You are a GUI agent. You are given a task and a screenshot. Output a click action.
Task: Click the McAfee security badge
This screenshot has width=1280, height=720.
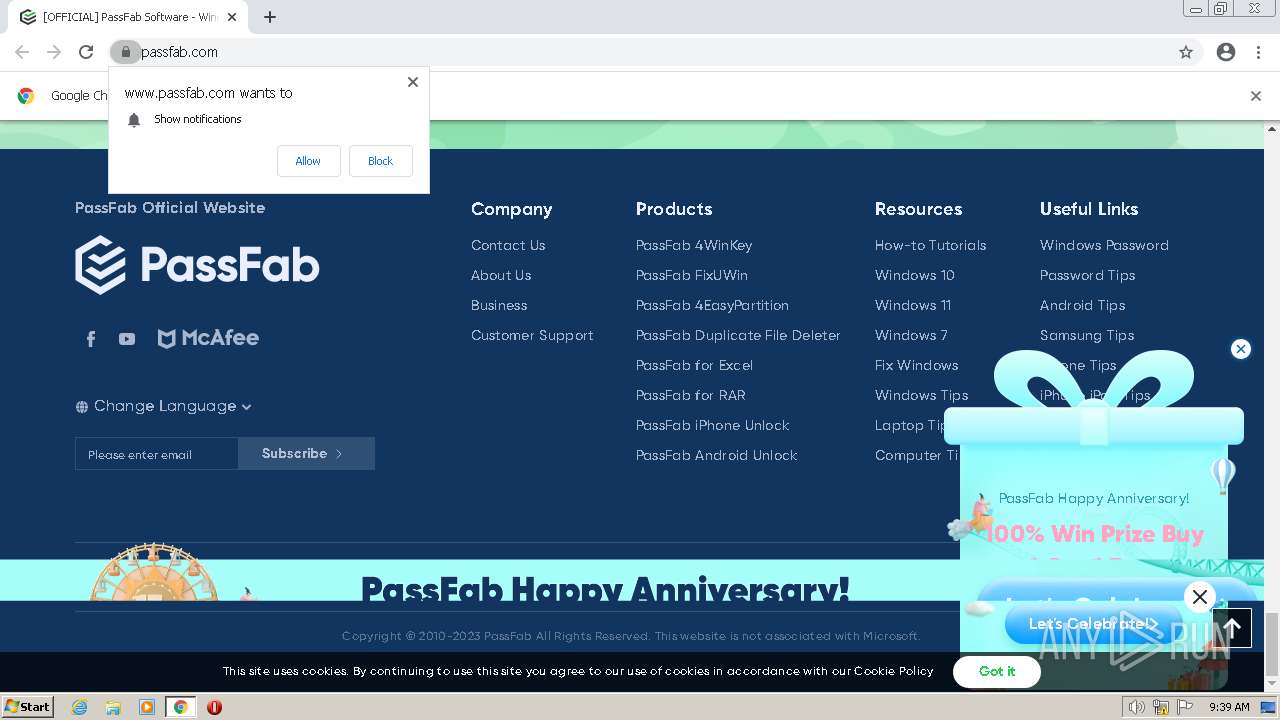click(208, 338)
